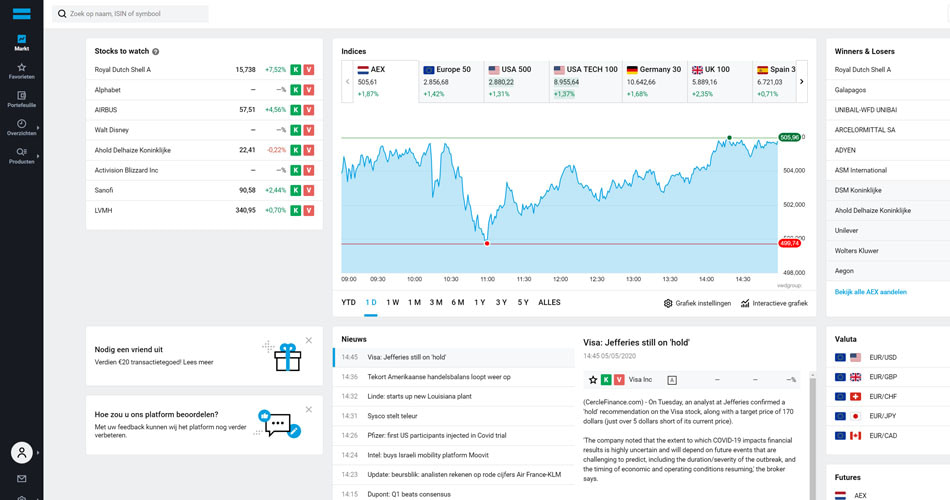Close the platform feedback card

click(309, 410)
